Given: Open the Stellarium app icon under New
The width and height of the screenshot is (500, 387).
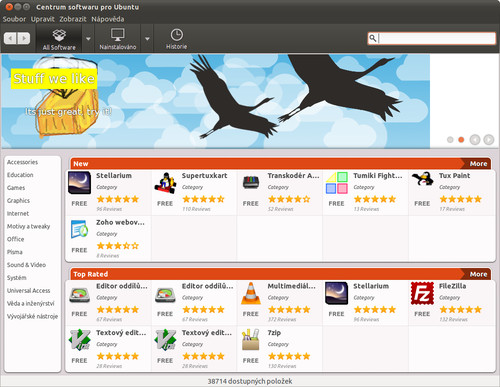Looking at the screenshot, I should coord(79,183).
